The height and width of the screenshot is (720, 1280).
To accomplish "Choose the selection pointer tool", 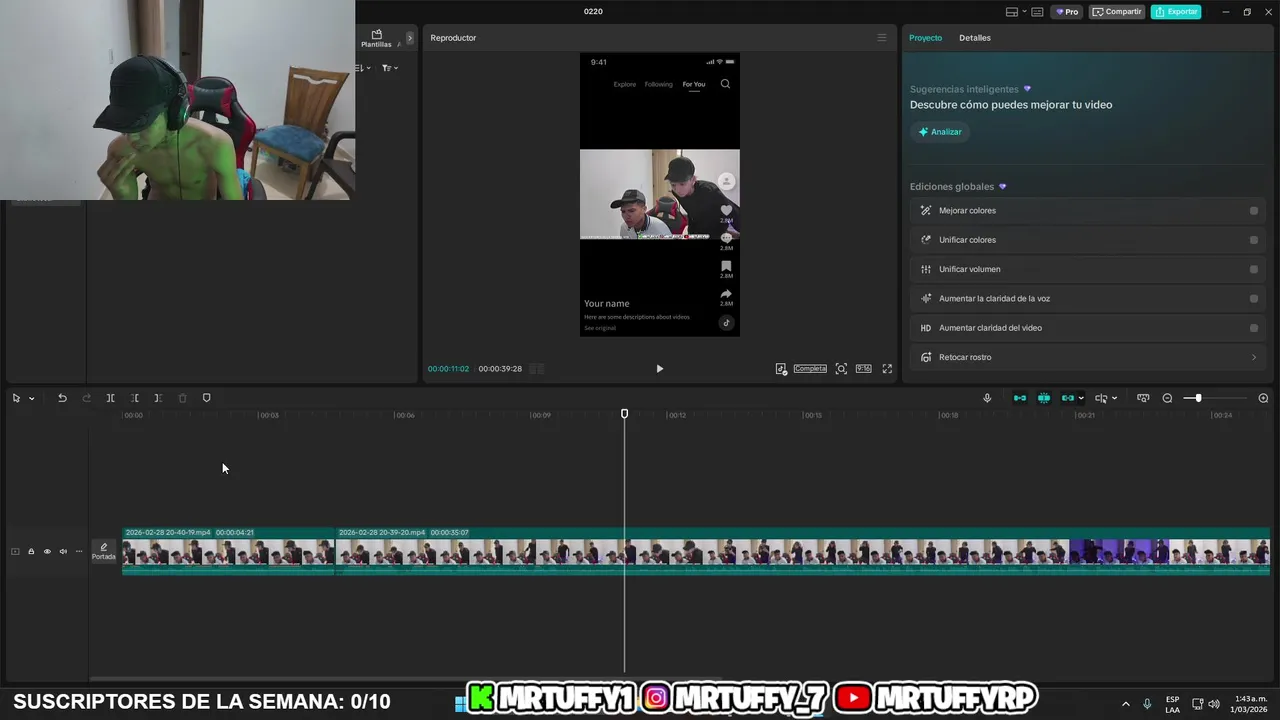I will click(x=16, y=398).
